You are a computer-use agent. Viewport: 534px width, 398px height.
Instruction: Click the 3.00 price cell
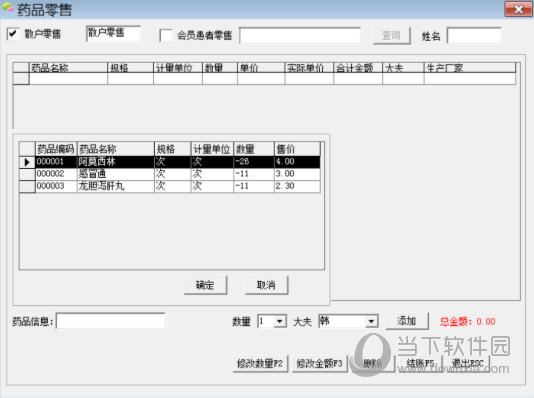297,174
